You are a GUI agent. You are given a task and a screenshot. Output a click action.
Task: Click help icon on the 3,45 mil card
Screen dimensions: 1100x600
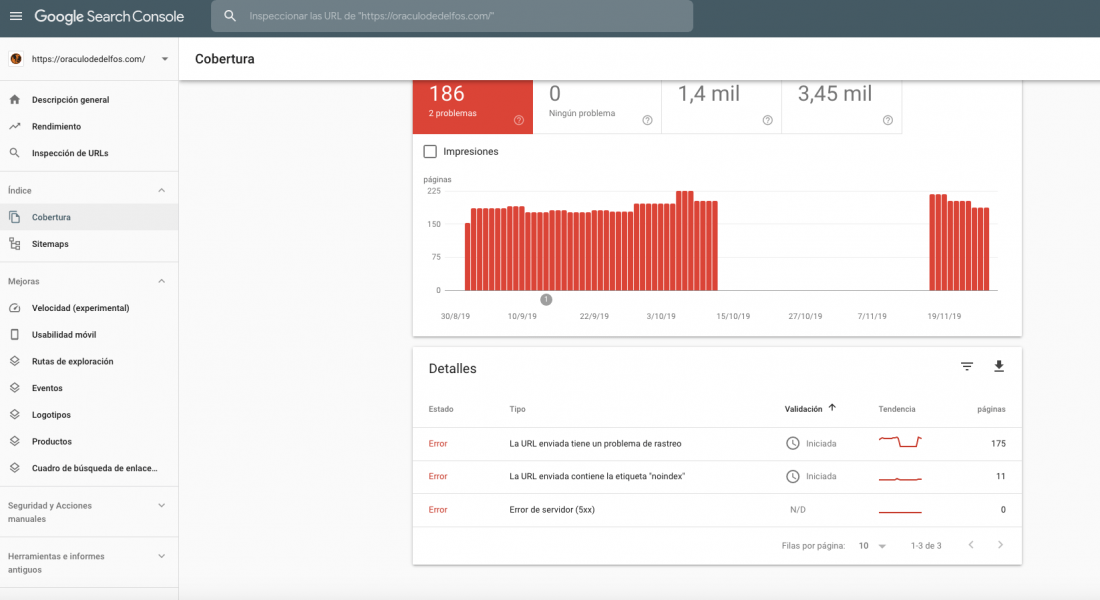click(x=887, y=120)
